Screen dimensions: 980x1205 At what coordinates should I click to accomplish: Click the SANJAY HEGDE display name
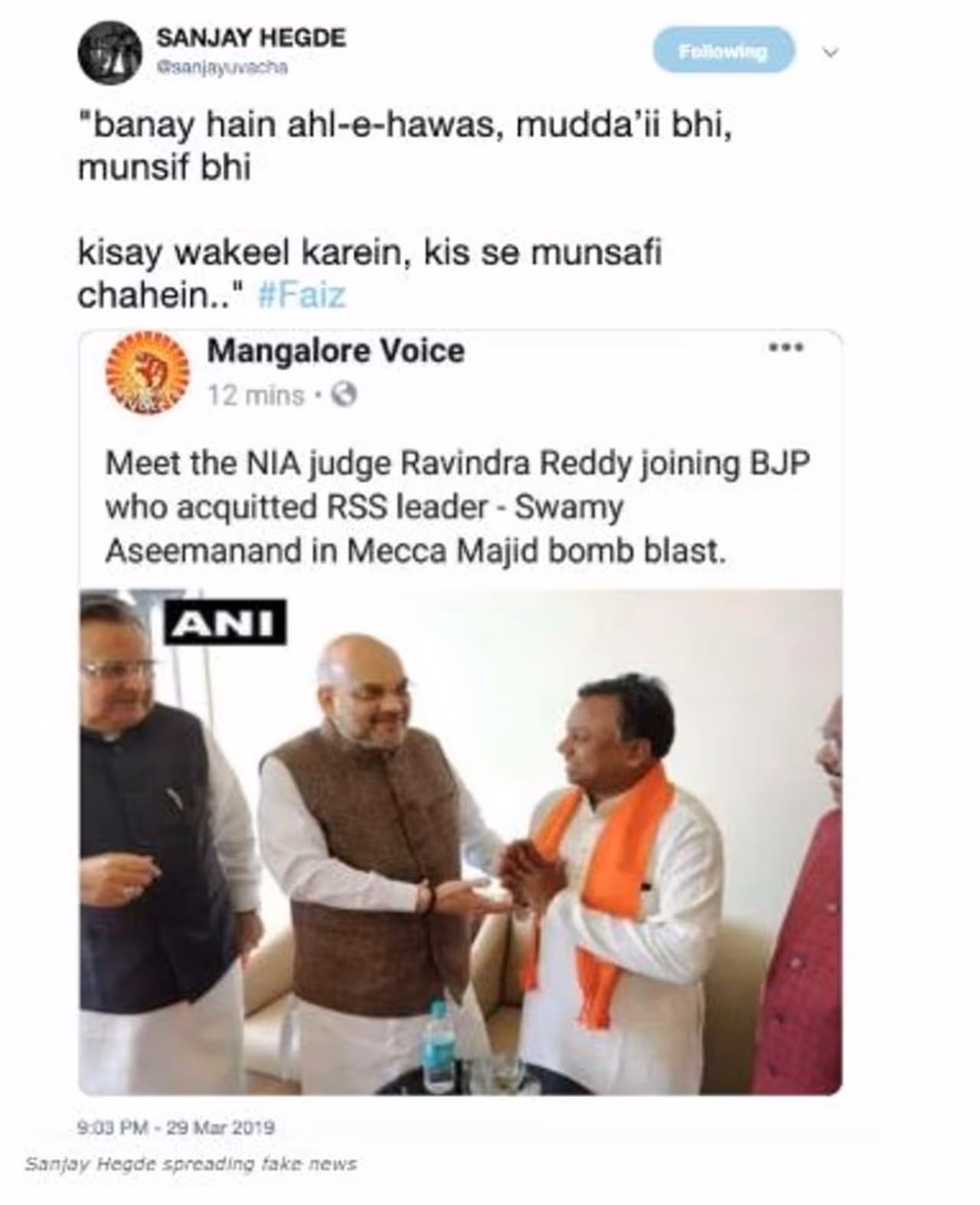[251, 38]
